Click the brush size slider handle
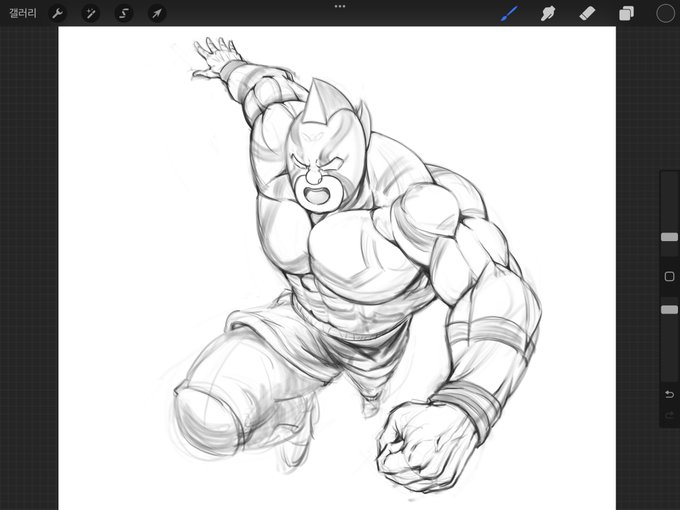The width and height of the screenshot is (680, 510). click(x=669, y=237)
